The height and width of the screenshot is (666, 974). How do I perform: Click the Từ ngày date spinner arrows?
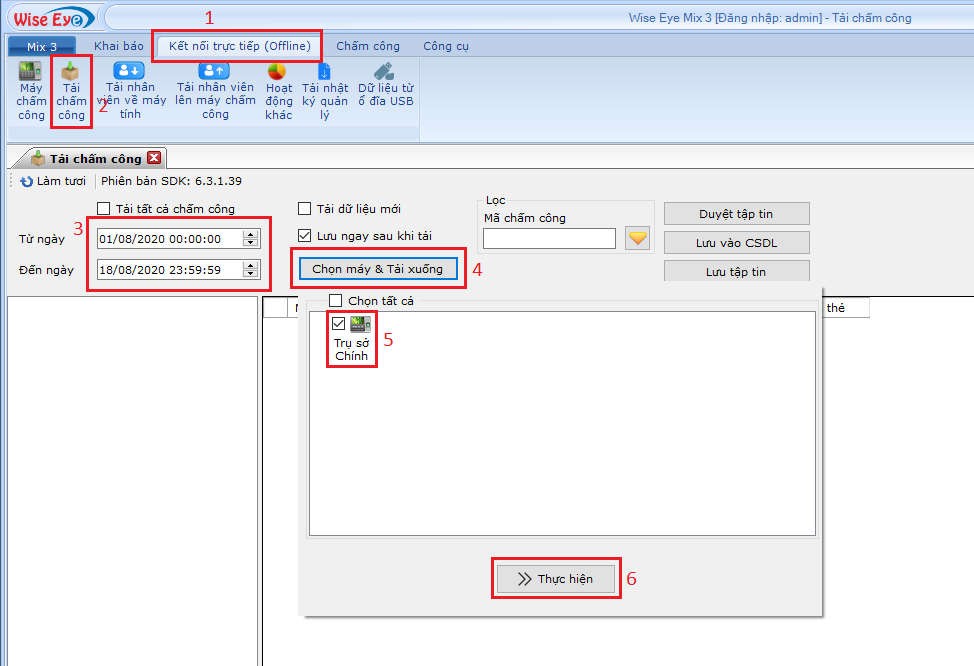[x=251, y=239]
